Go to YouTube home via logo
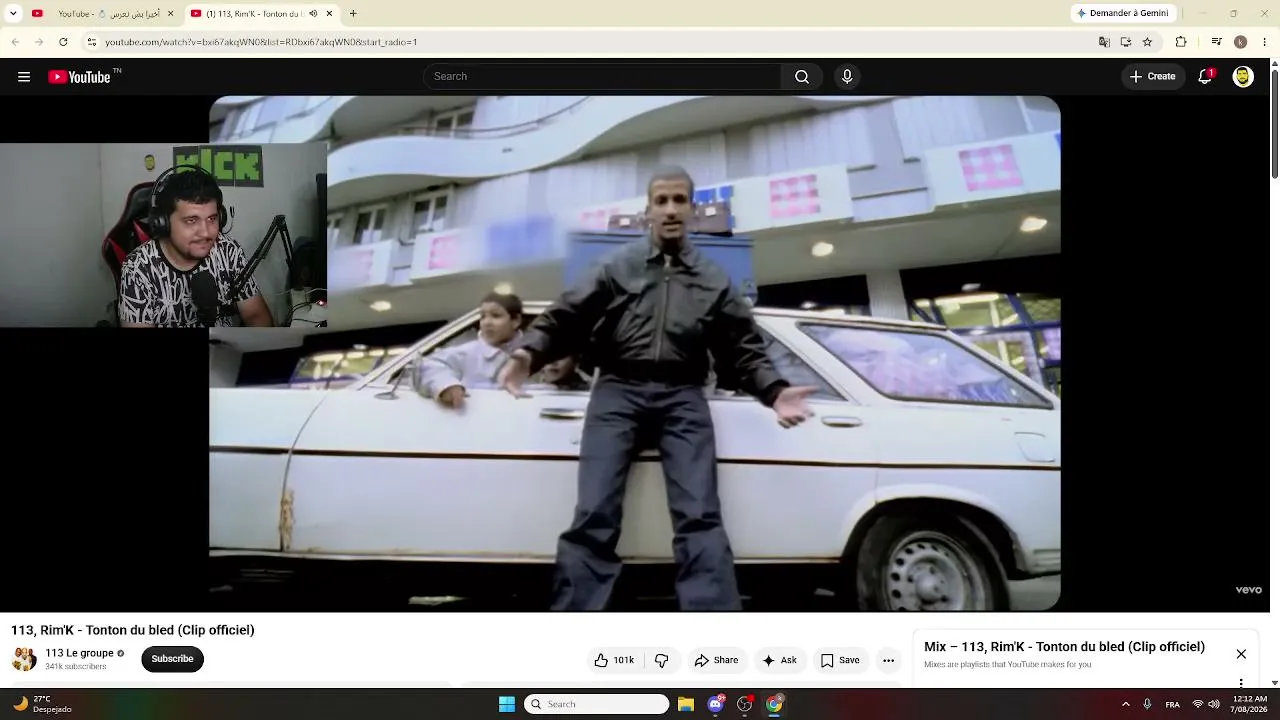The image size is (1280, 720). point(80,77)
